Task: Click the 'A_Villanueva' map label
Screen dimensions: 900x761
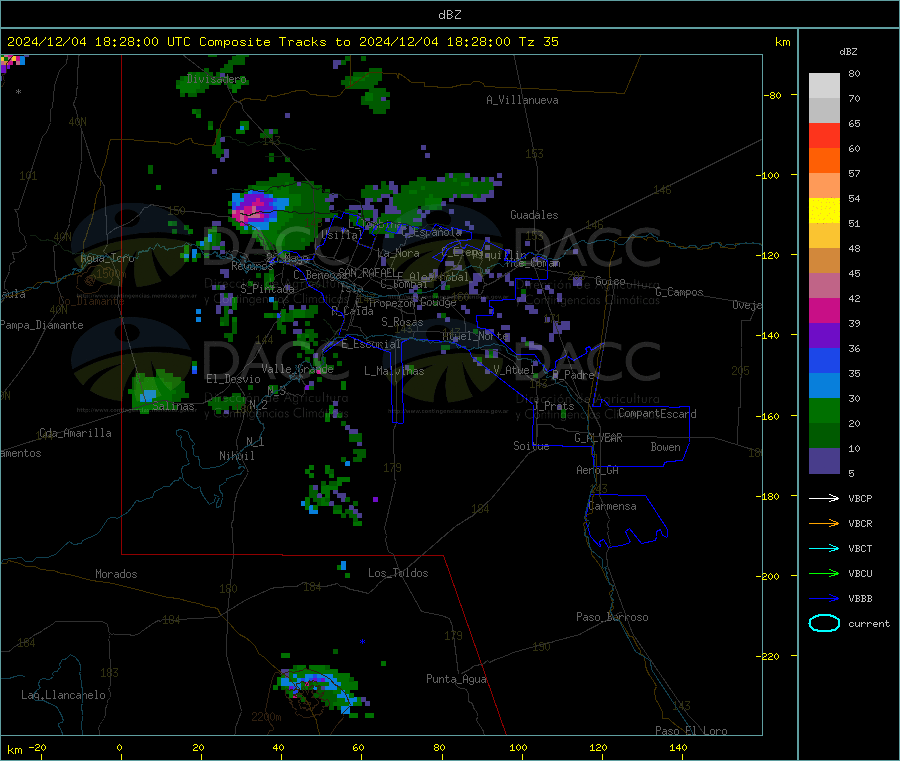Action: point(522,100)
